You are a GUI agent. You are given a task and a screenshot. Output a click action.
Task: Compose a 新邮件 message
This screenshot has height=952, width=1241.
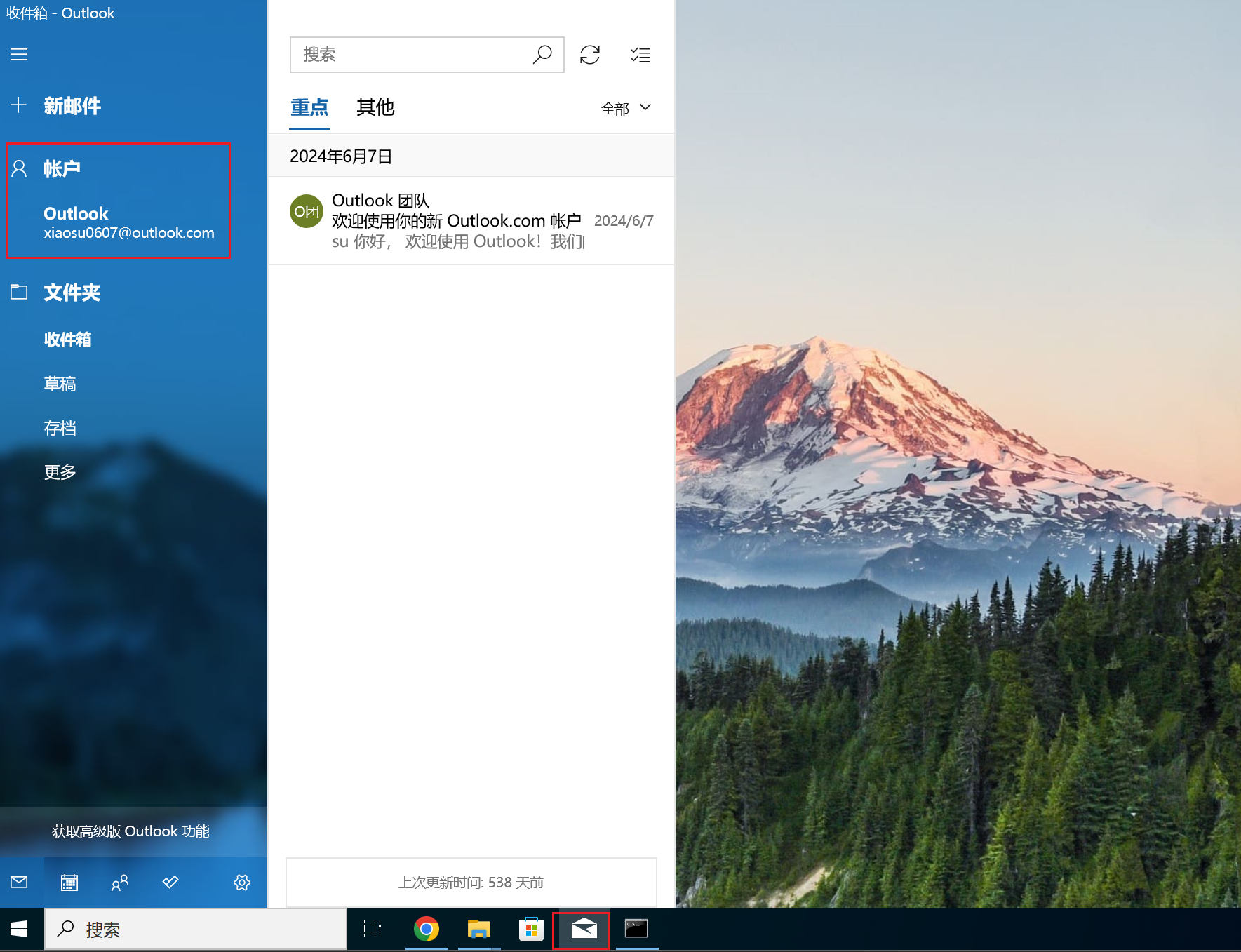[x=72, y=106]
